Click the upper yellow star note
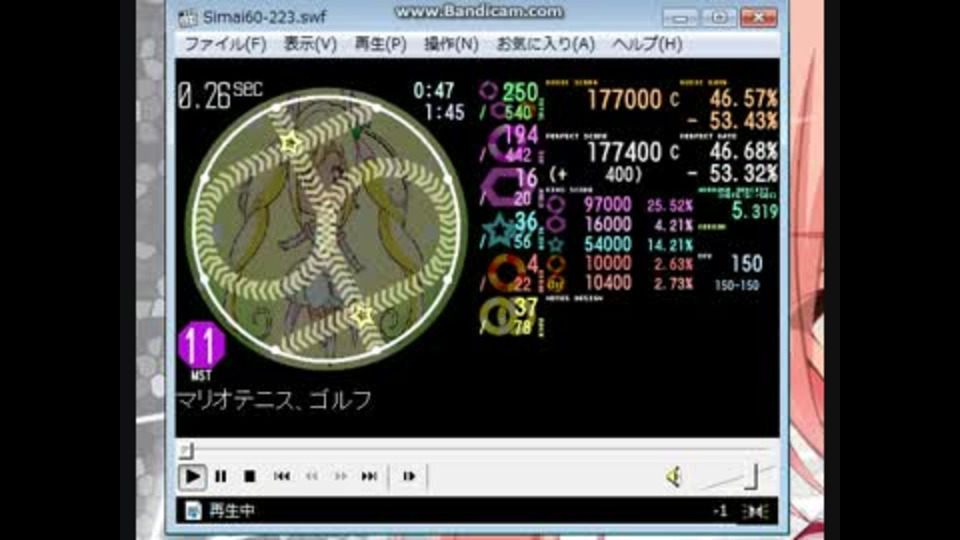This screenshot has height=540, width=960. (x=290, y=143)
